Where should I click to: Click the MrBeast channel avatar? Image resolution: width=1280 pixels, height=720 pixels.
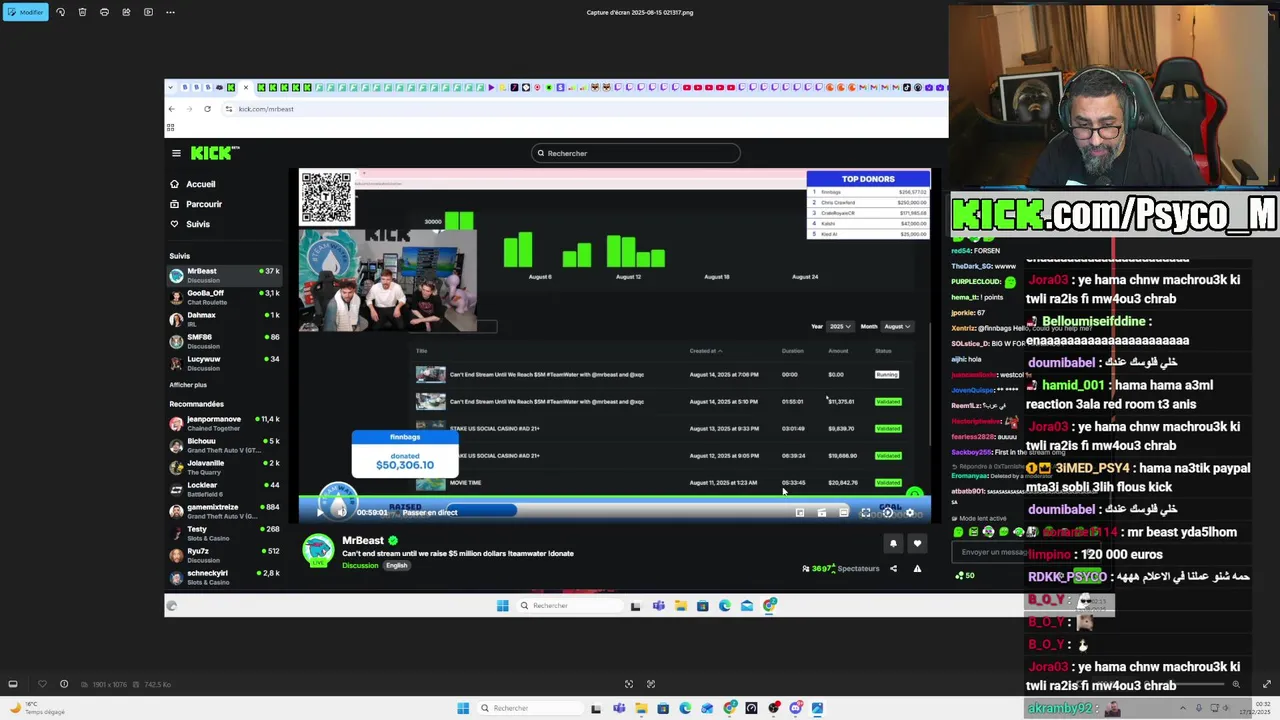click(319, 551)
